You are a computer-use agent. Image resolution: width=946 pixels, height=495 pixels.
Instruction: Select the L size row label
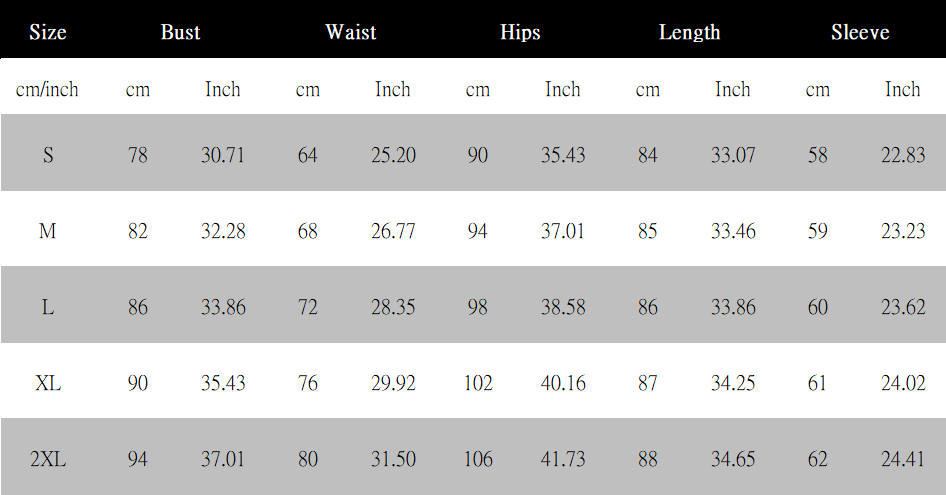(x=48, y=307)
